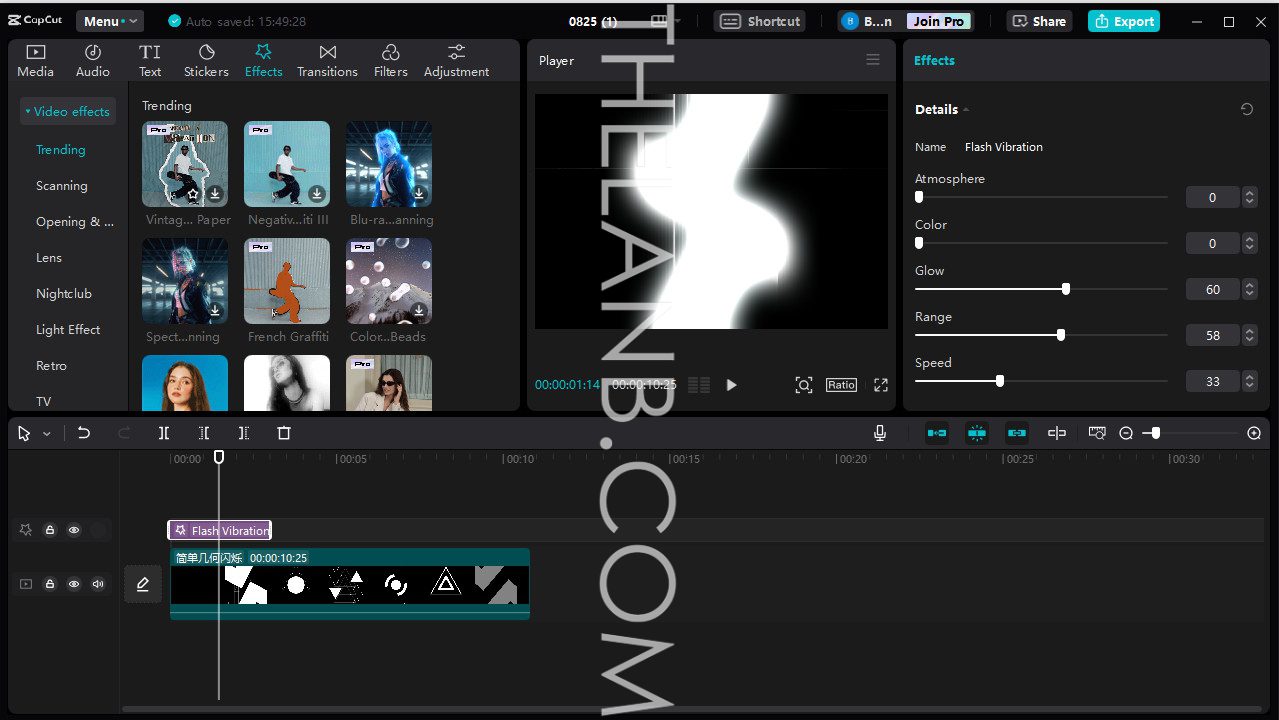Mute the main video track audio
The height and width of the screenshot is (720, 1279).
(98, 584)
